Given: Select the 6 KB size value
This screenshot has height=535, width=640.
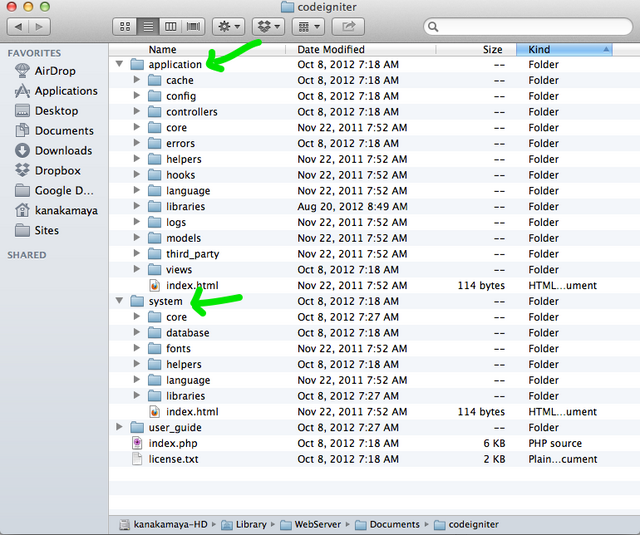Looking at the screenshot, I should pyautogui.click(x=494, y=443).
